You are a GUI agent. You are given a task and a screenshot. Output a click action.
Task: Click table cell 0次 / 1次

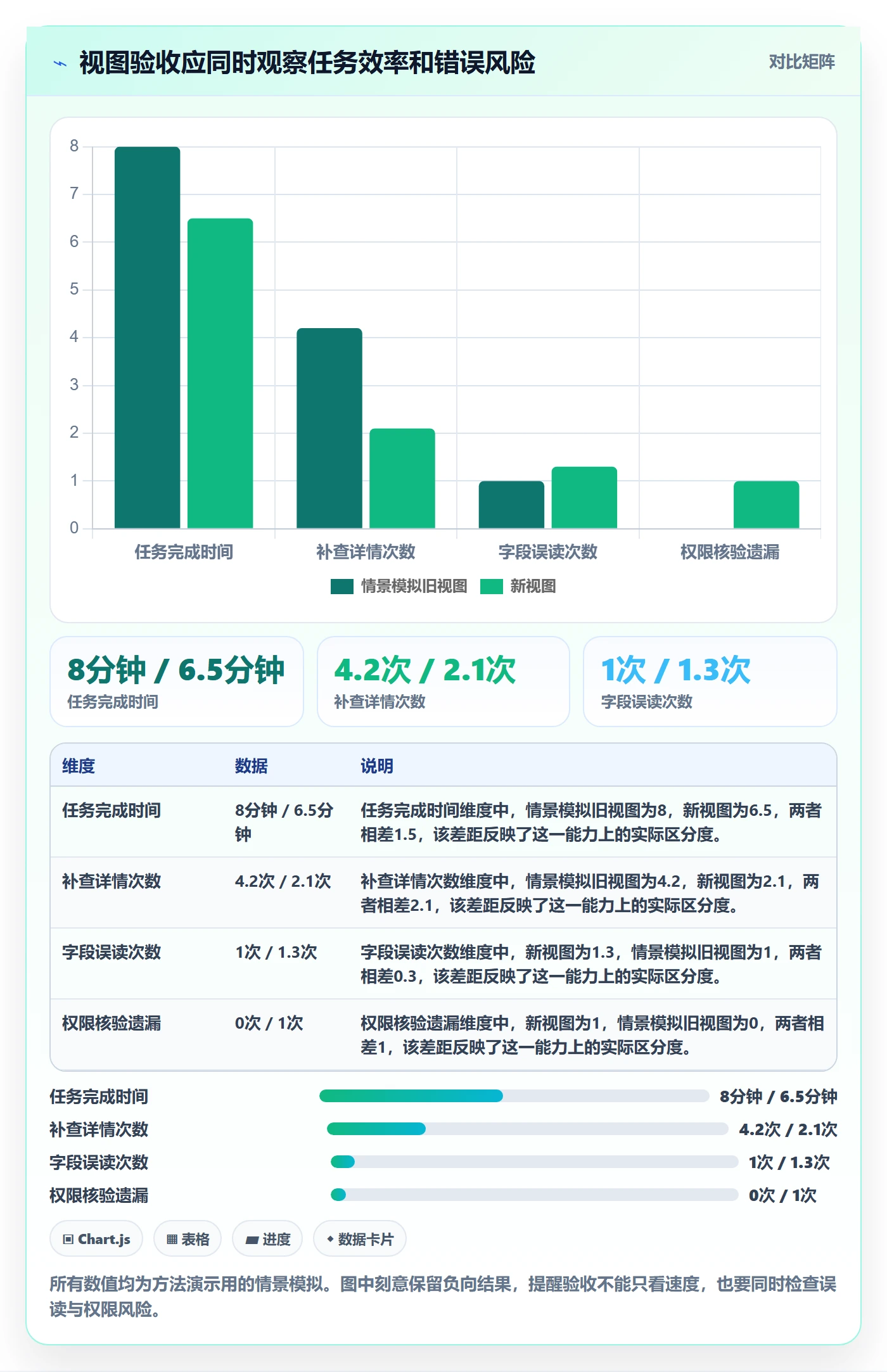point(269,1023)
